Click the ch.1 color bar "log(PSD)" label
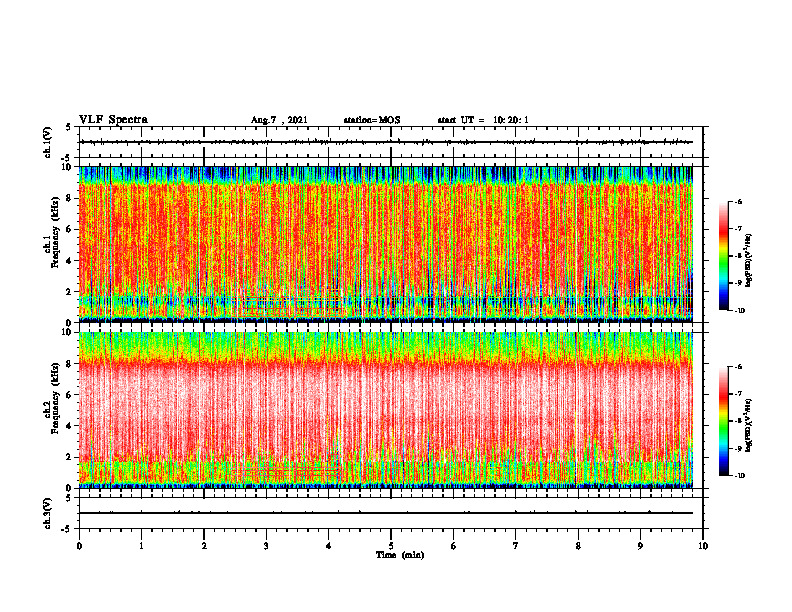This screenshot has width=792, height=612. pyautogui.click(x=749, y=260)
